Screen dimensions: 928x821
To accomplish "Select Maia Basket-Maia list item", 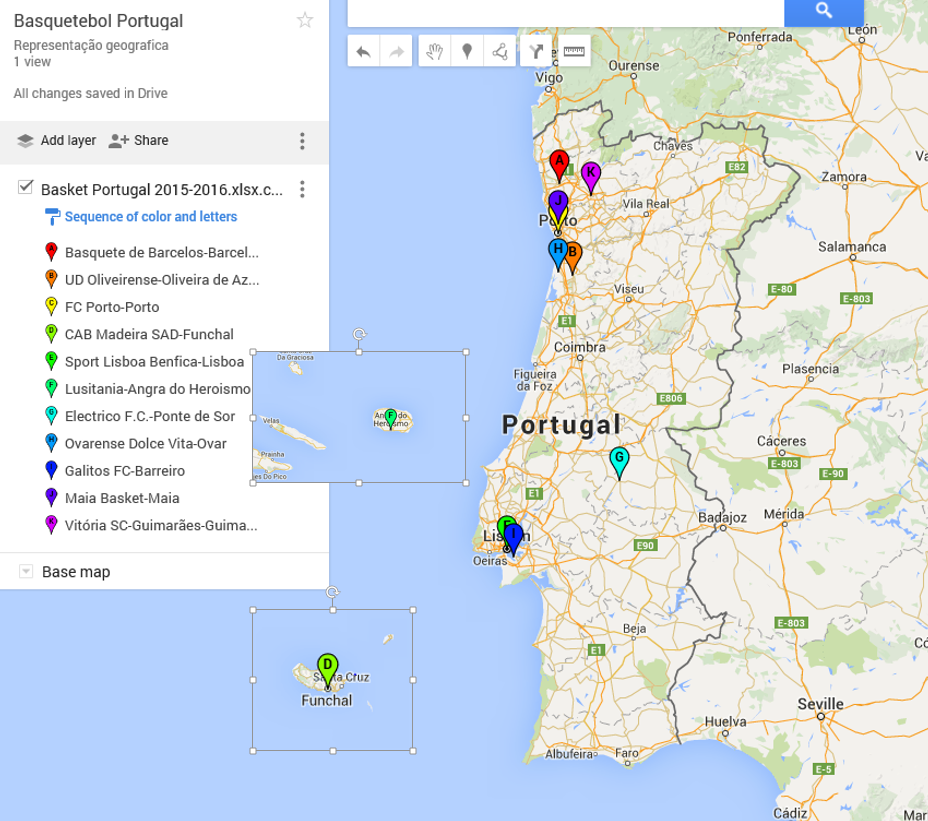I will click(122, 497).
